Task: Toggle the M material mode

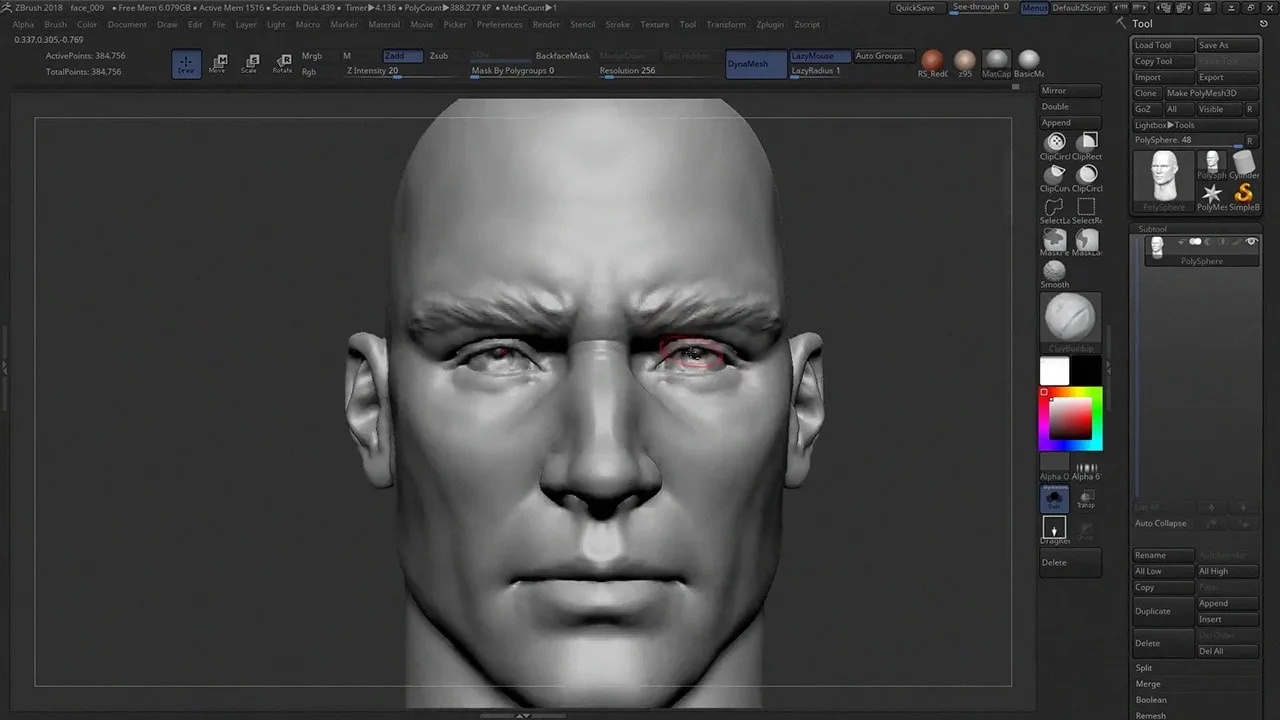Action: tap(347, 56)
